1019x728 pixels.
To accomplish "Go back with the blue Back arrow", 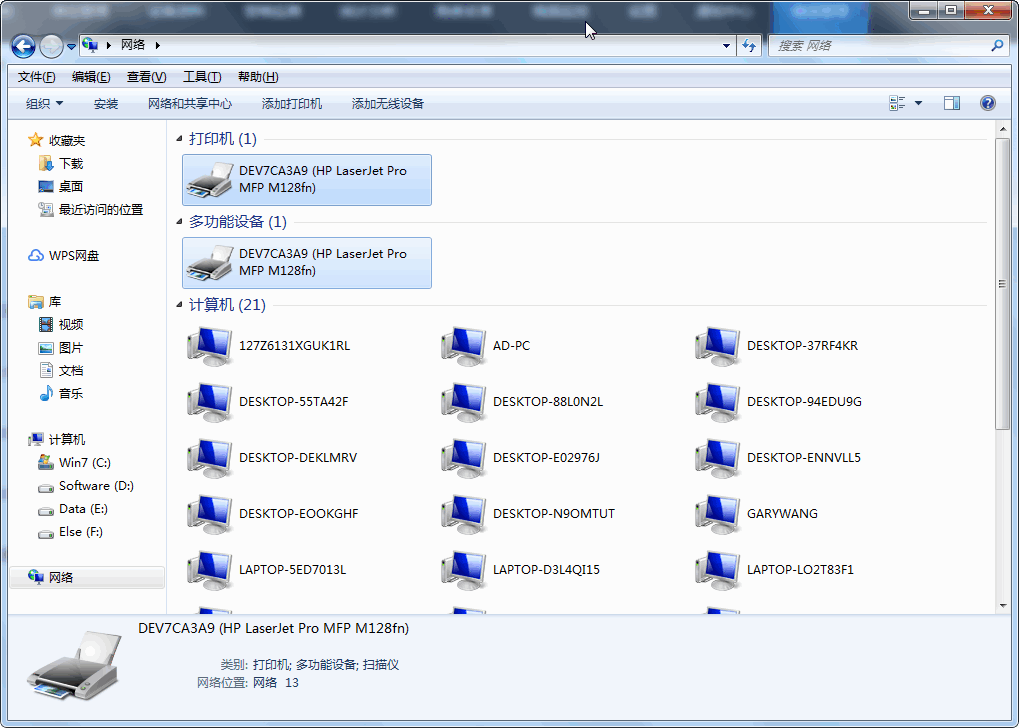I will click(x=23, y=46).
